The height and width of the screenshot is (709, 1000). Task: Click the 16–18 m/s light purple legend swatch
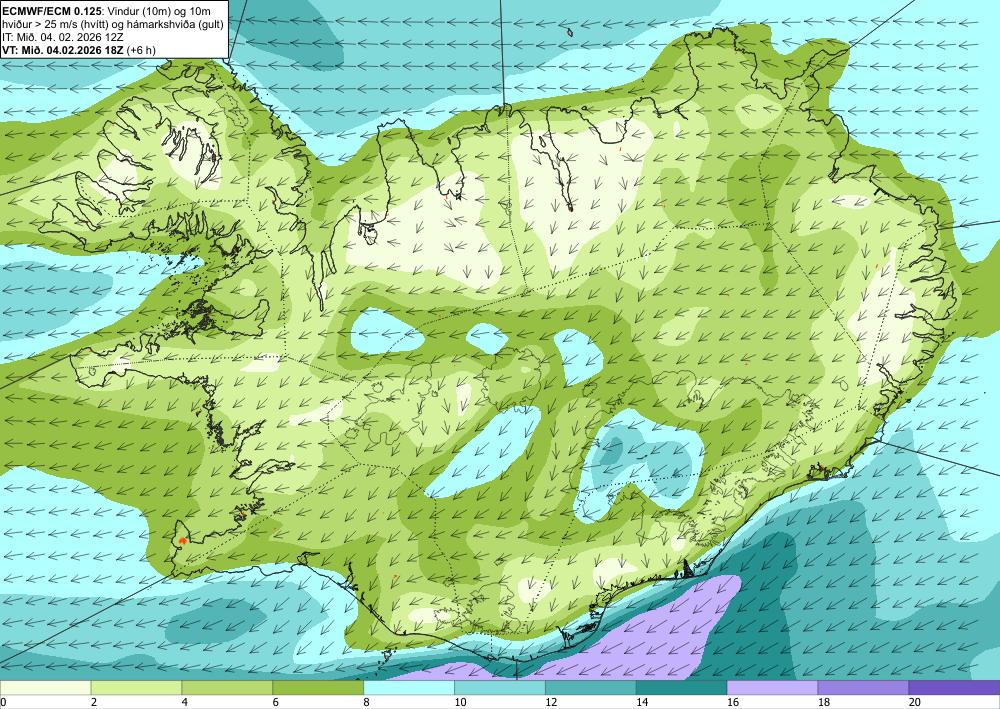772,688
